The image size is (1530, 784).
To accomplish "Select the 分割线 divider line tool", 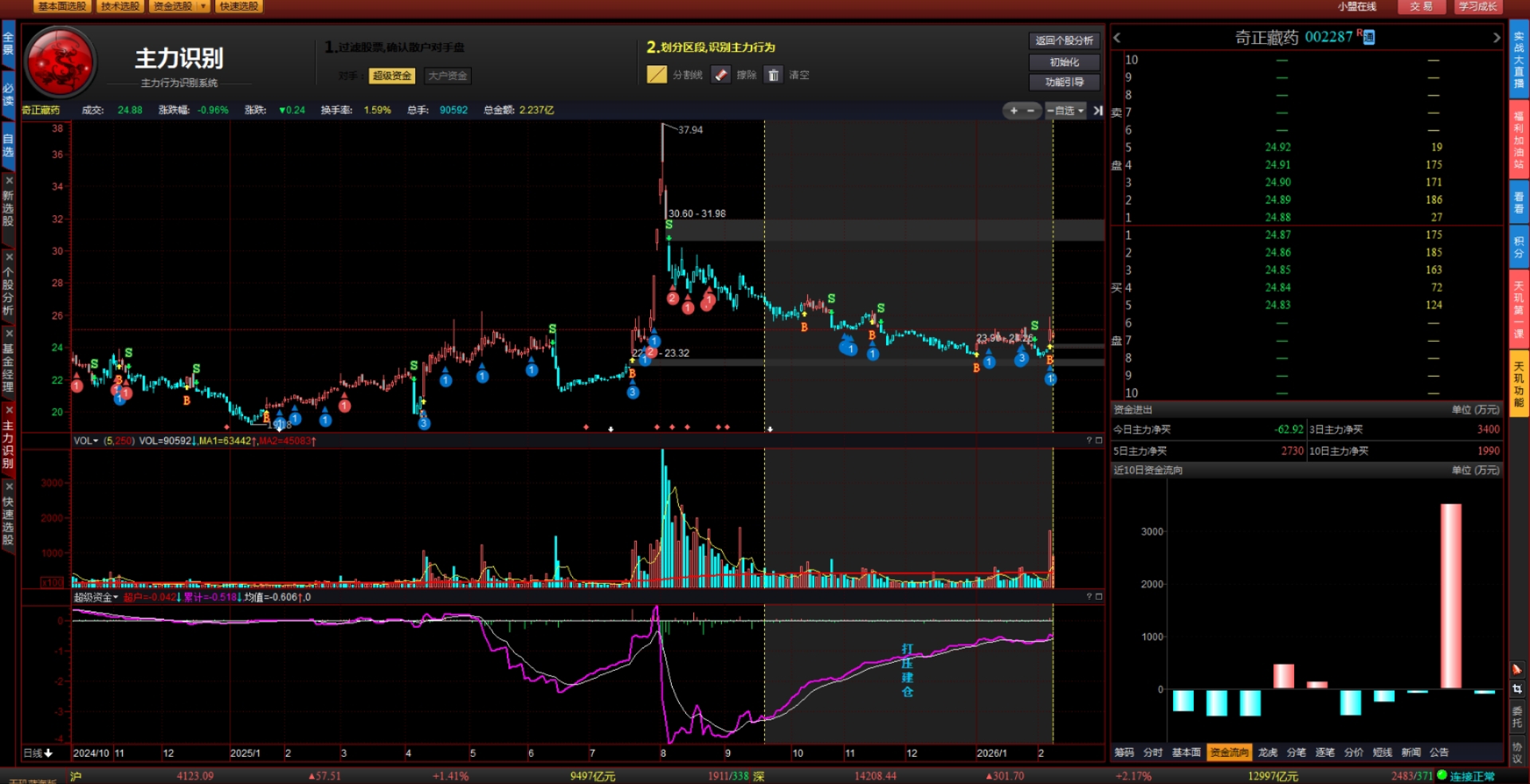I will (x=657, y=75).
